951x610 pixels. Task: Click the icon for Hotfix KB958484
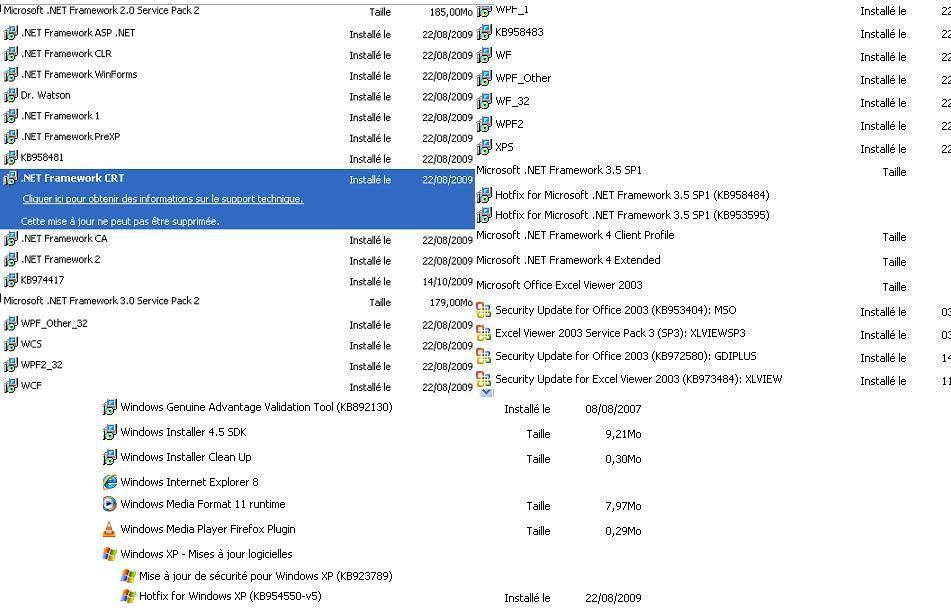point(484,195)
